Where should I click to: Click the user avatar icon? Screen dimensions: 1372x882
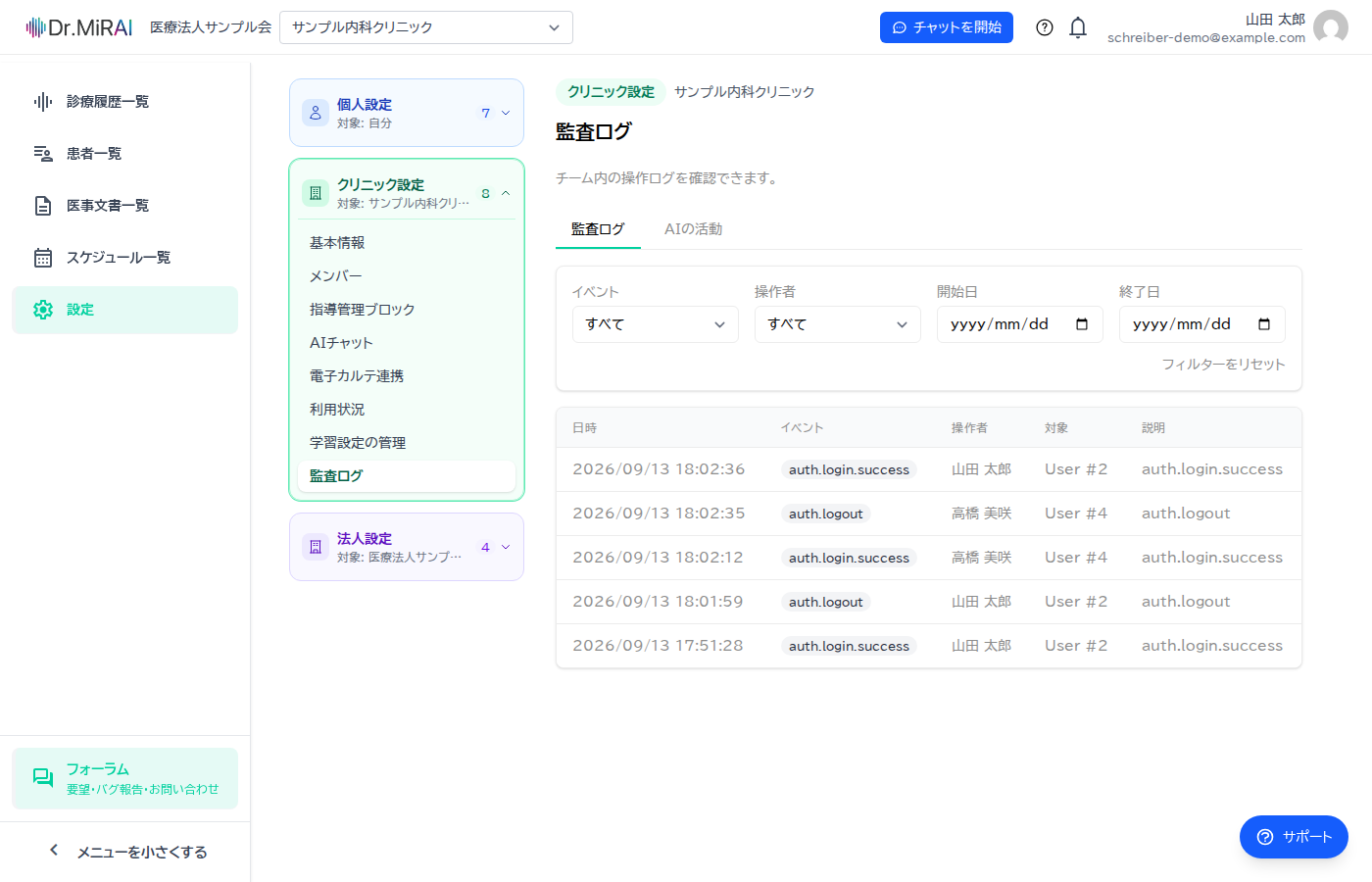click(x=1331, y=27)
